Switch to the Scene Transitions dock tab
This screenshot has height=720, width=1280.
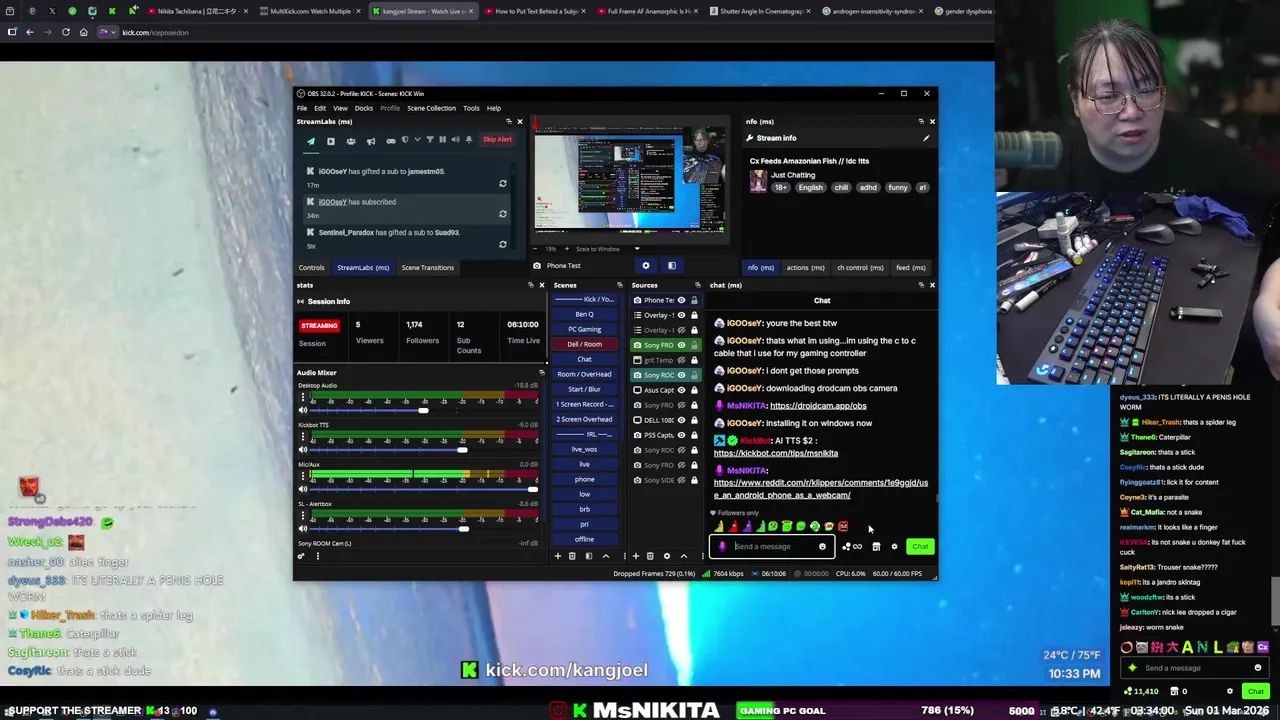click(428, 267)
